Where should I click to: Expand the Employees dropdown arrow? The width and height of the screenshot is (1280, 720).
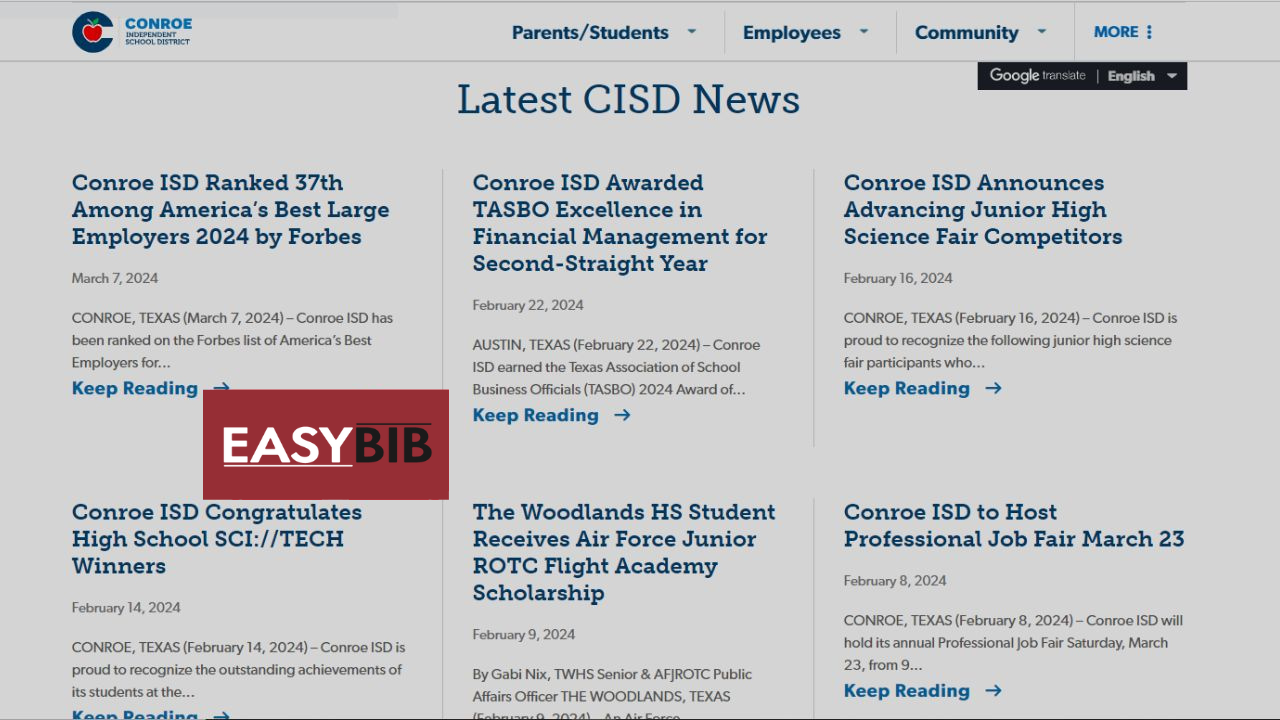(x=864, y=31)
